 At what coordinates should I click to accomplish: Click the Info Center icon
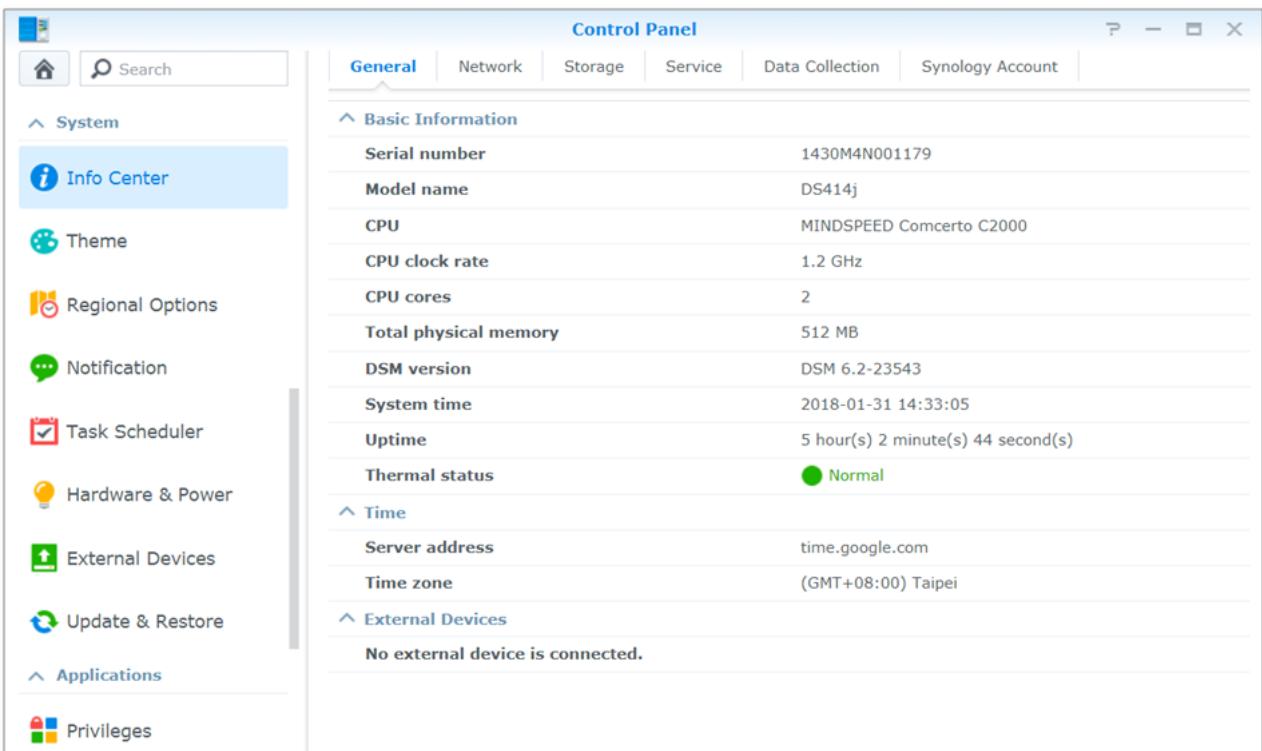pyautogui.click(x=43, y=179)
